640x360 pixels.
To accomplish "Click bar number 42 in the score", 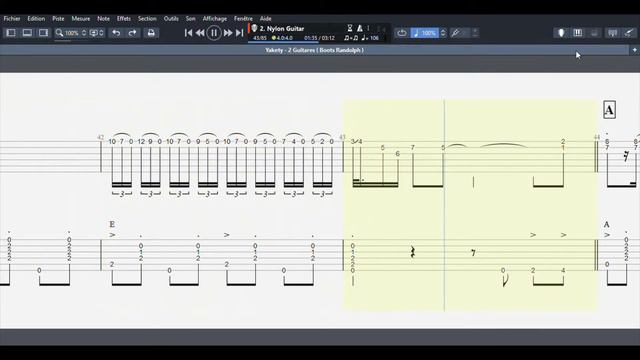I will [x=101, y=138].
